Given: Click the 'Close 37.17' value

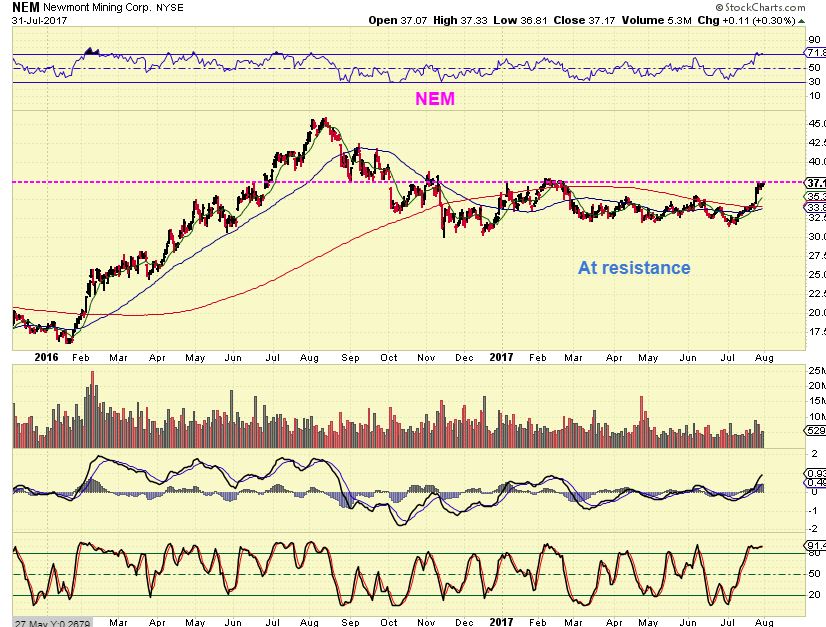Looking at the screenshot, I should coord(584,21).
